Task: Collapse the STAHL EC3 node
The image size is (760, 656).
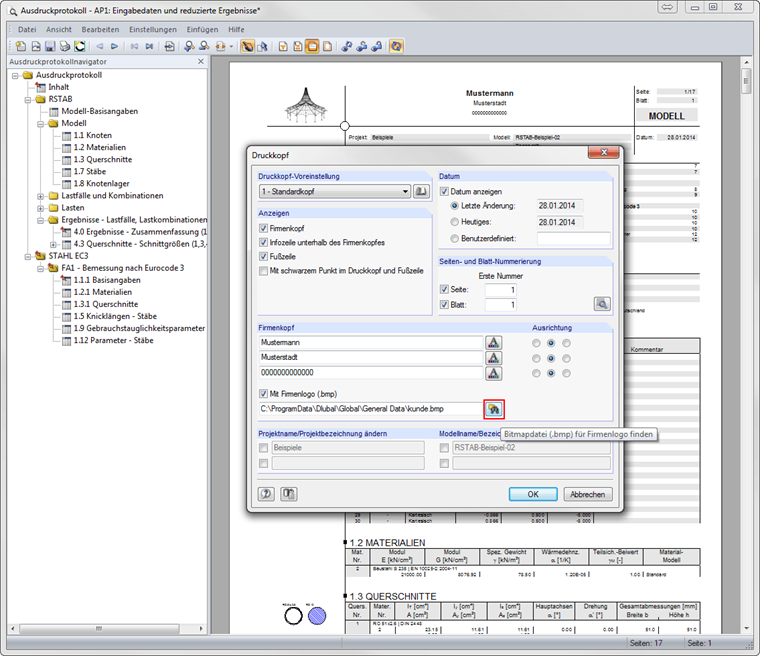Action: click(x=28, y=256)
